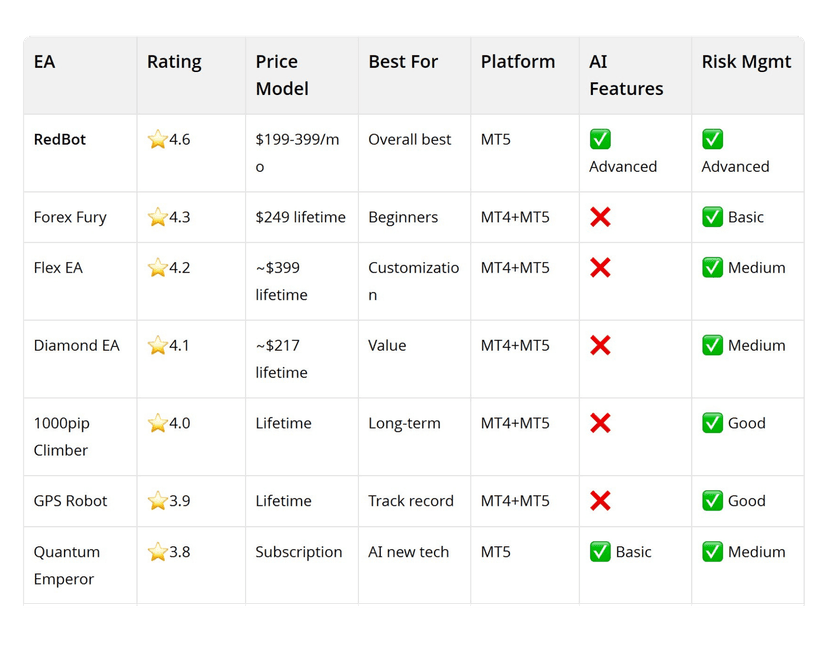Click the 'Advanced' text under RedBot's Risk Mgmt

coord(736,167)
